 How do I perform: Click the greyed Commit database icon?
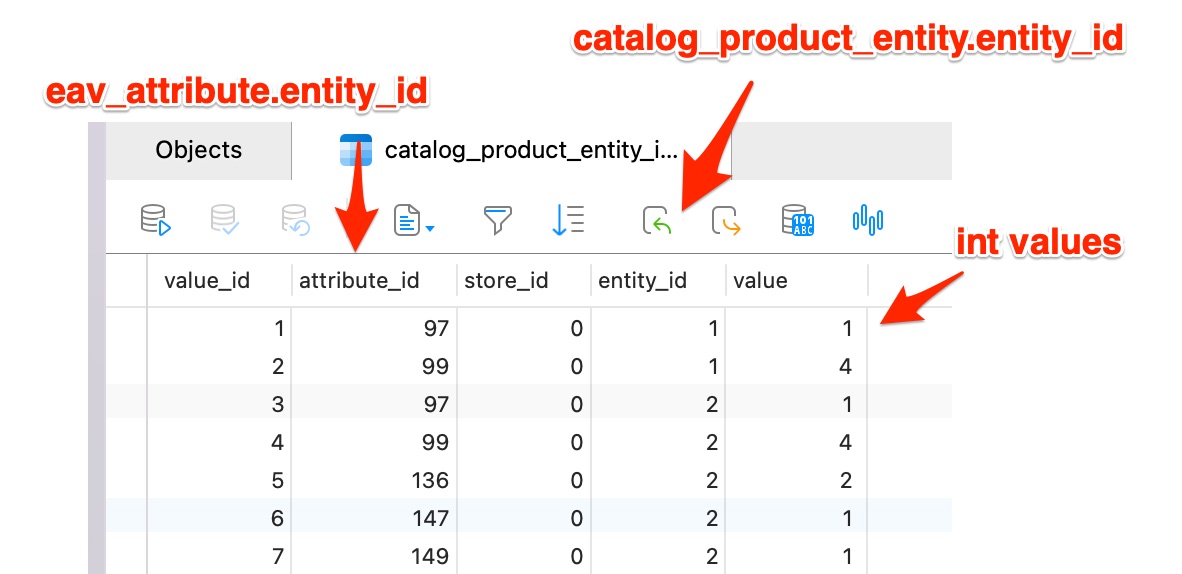pyautogui.click(x=225, y=219)
